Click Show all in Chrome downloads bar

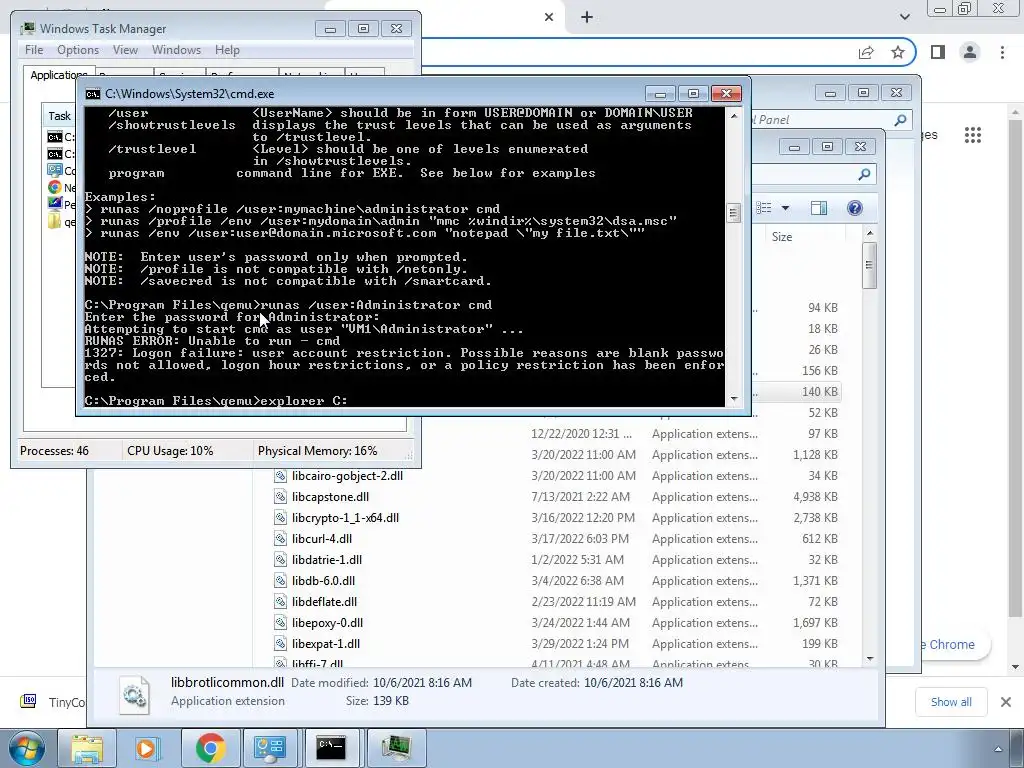951,702
